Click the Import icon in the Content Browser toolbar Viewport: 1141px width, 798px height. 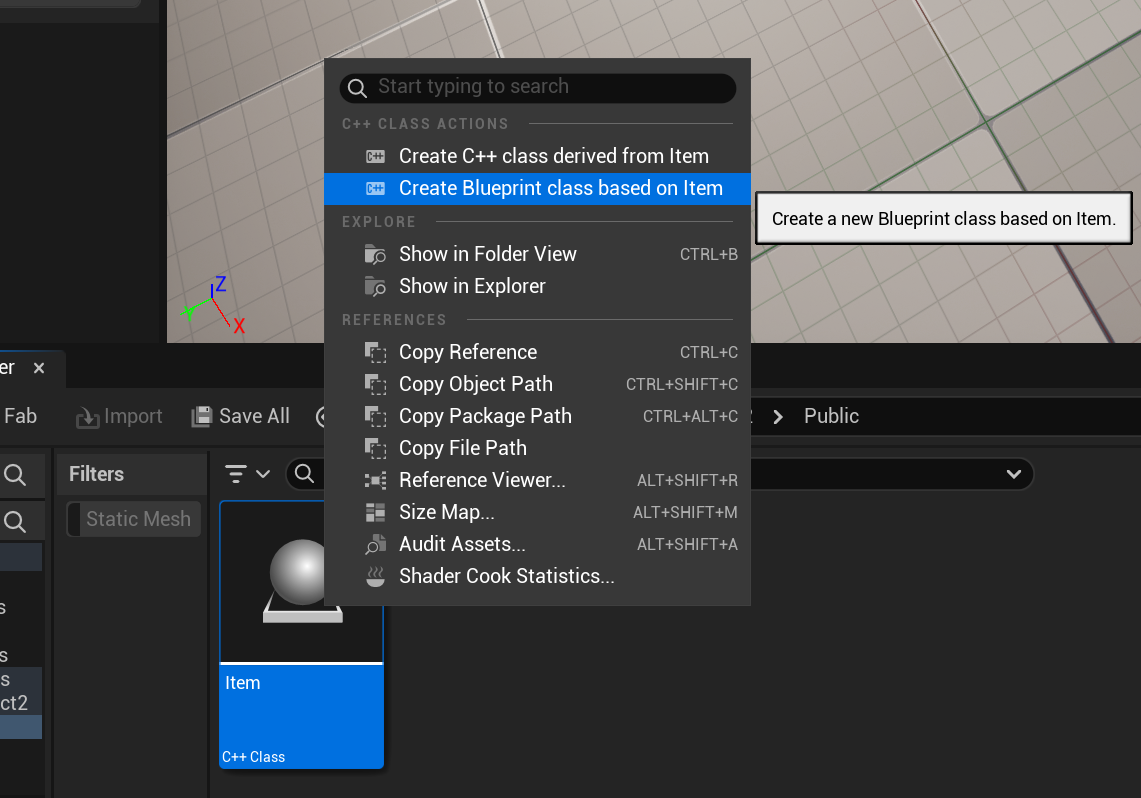(x=87, y=417)
